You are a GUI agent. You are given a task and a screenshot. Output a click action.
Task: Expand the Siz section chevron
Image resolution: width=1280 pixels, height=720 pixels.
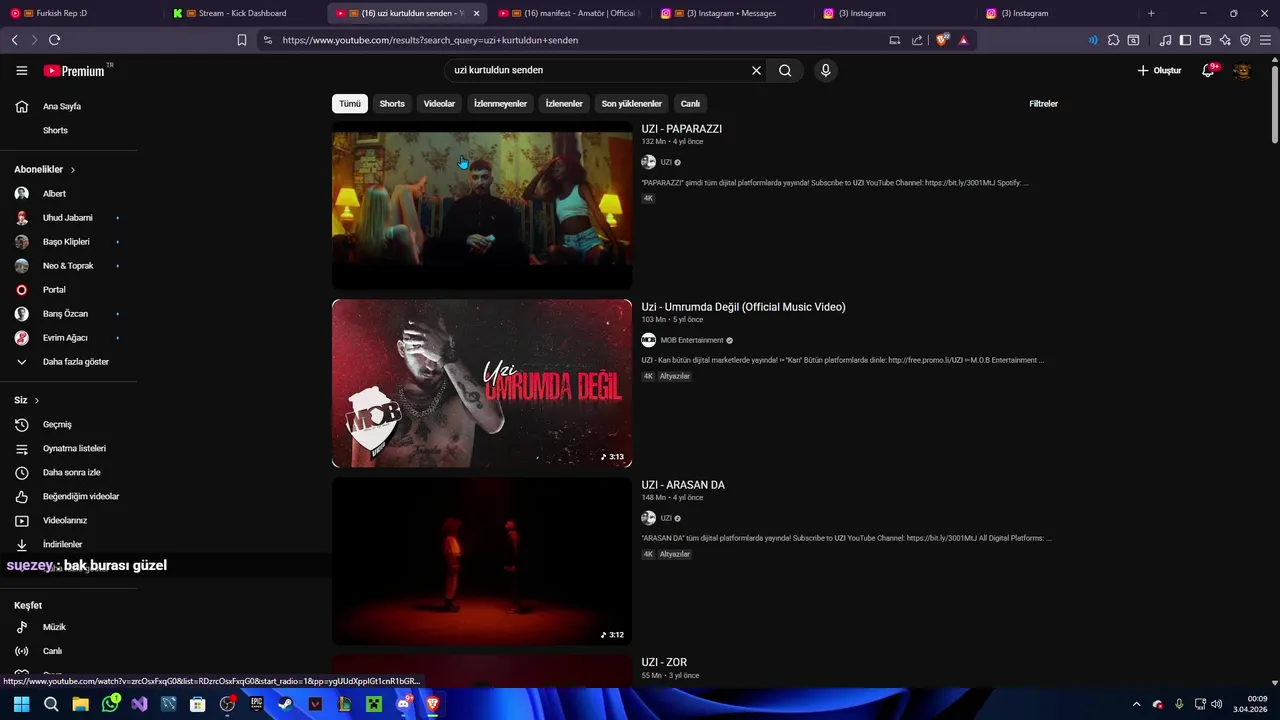pyautogui.click(x=37, y=400)
